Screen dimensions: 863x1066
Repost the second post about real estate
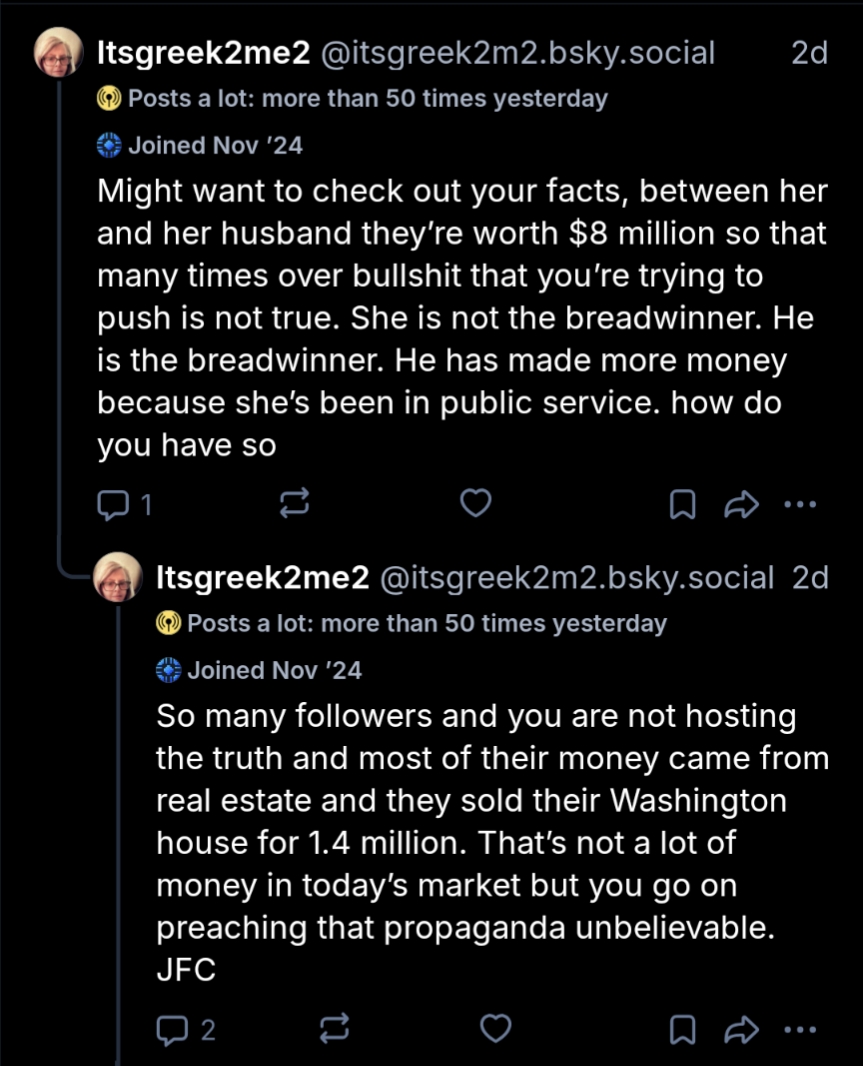[335, 1028]
